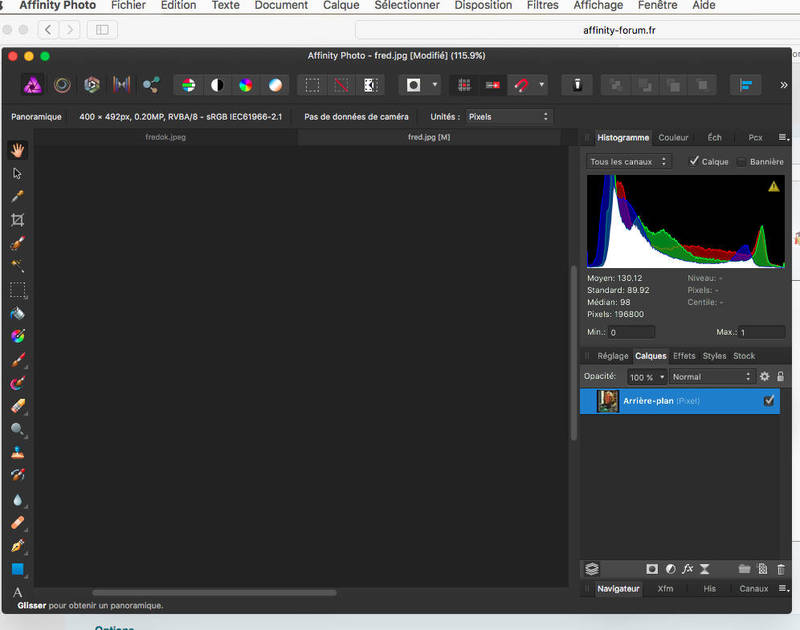800x630 pixels.
Task: Switch to Liquify Persona
Action: (x=62, y=85)
